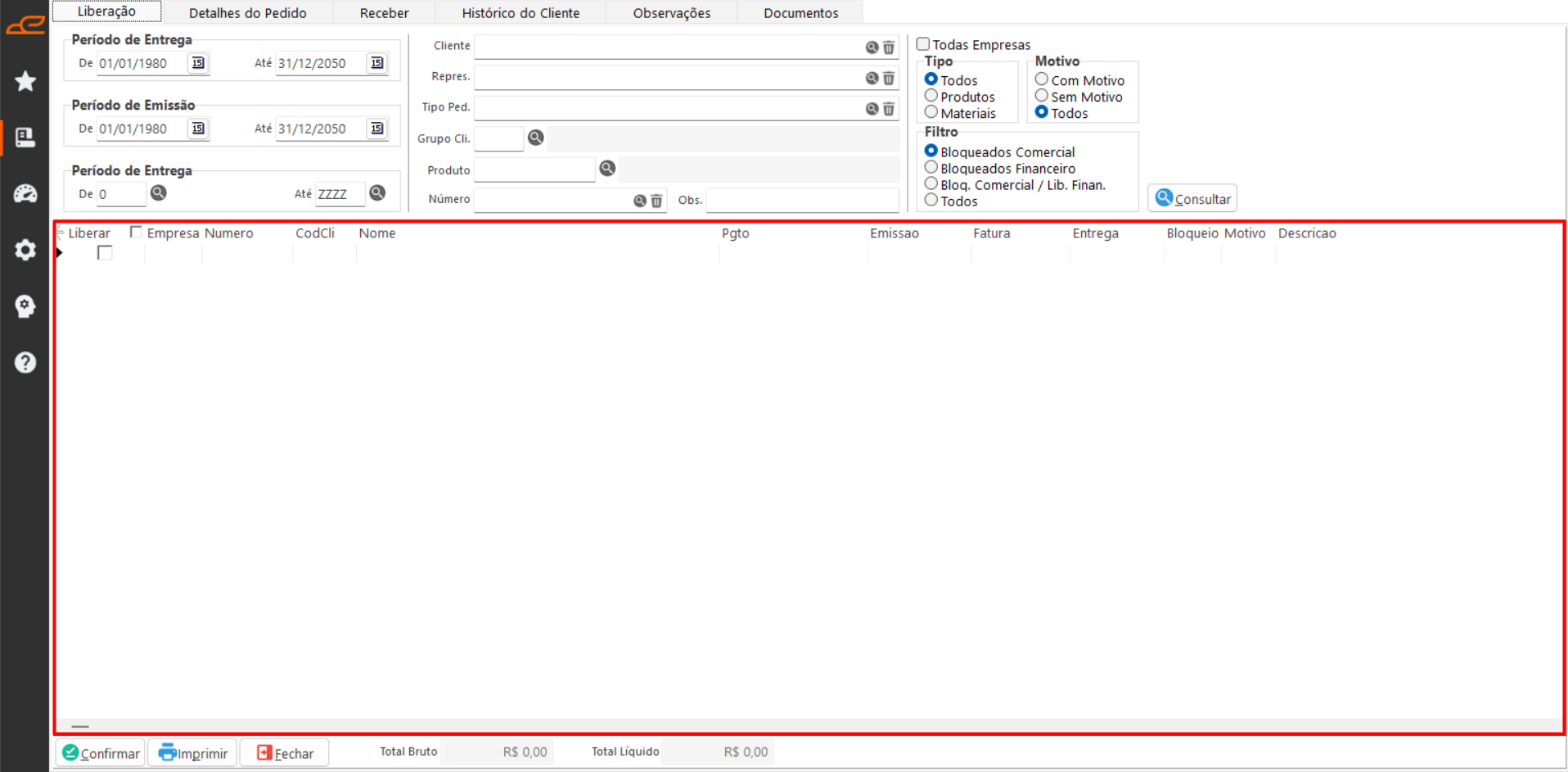Select Produtos under Tipo
Image resolution: width=1568 pixels, height=772 pixels.
(x=931, y=96)
